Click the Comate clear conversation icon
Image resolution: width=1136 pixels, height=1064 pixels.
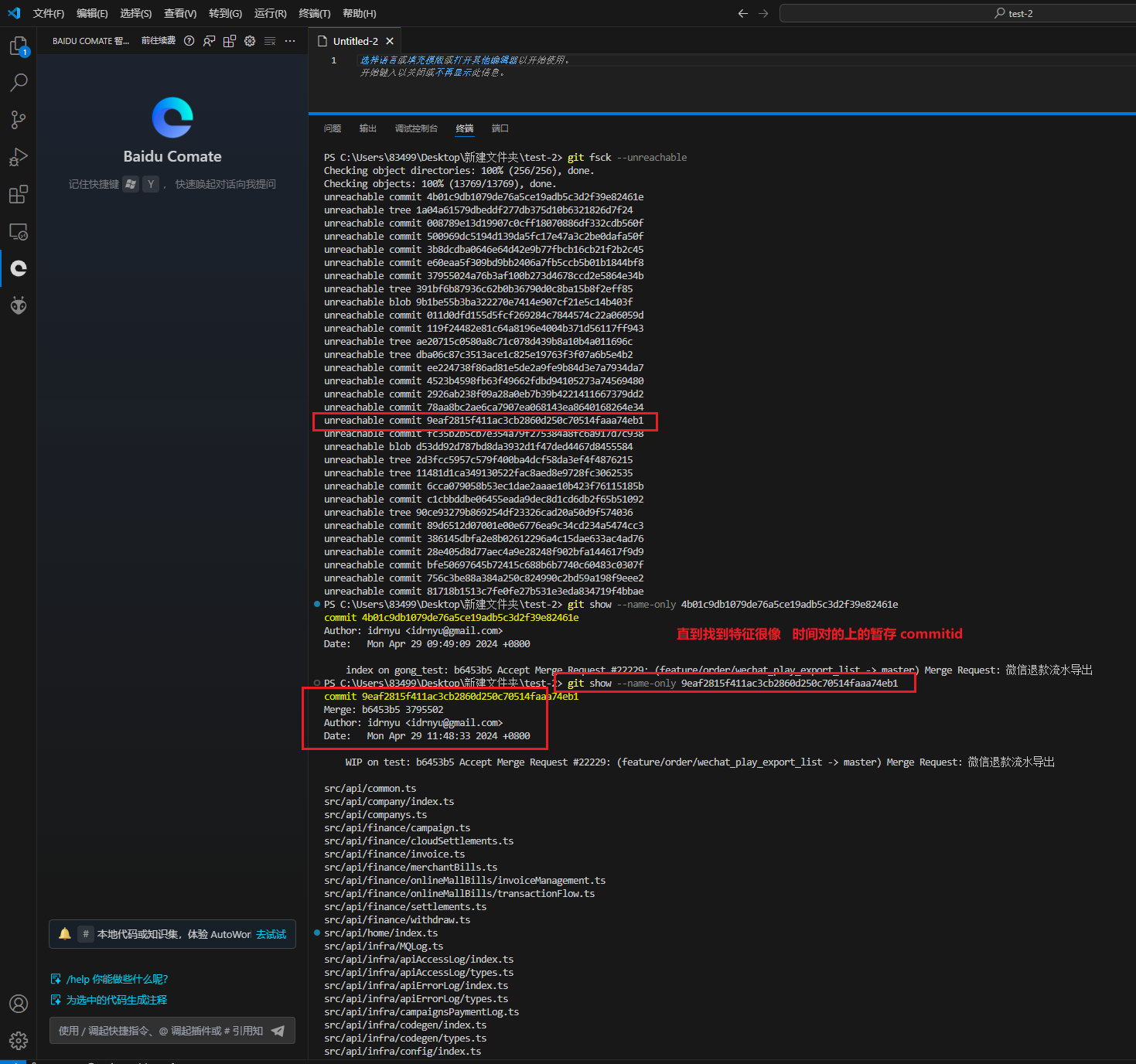pyautogui.click(x=270, y=41)
